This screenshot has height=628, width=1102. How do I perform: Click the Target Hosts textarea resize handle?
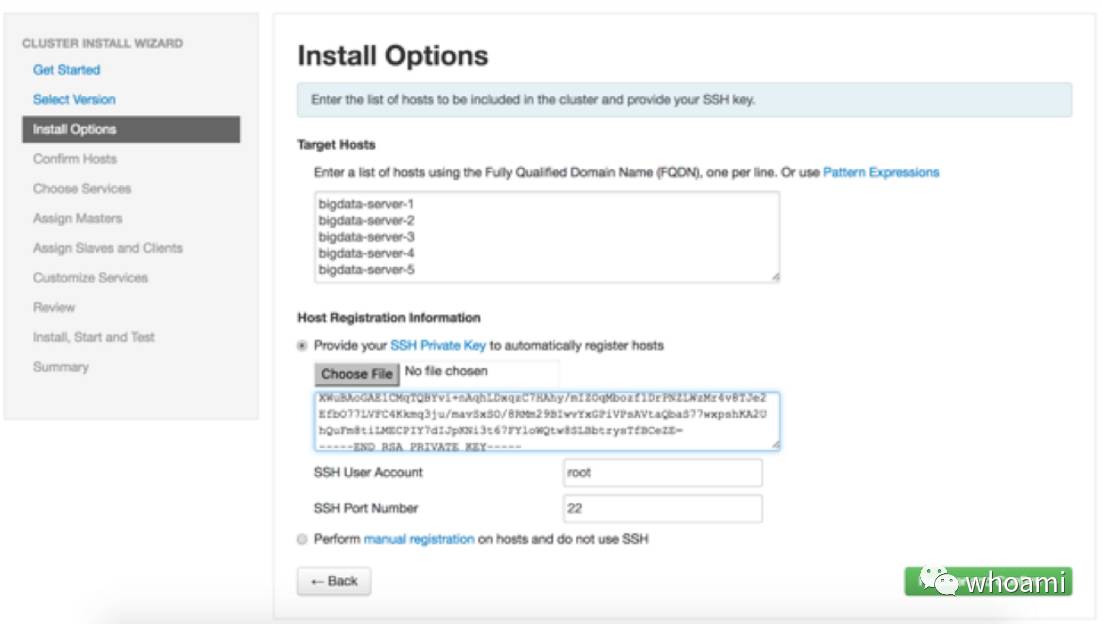tap(775, 276)
